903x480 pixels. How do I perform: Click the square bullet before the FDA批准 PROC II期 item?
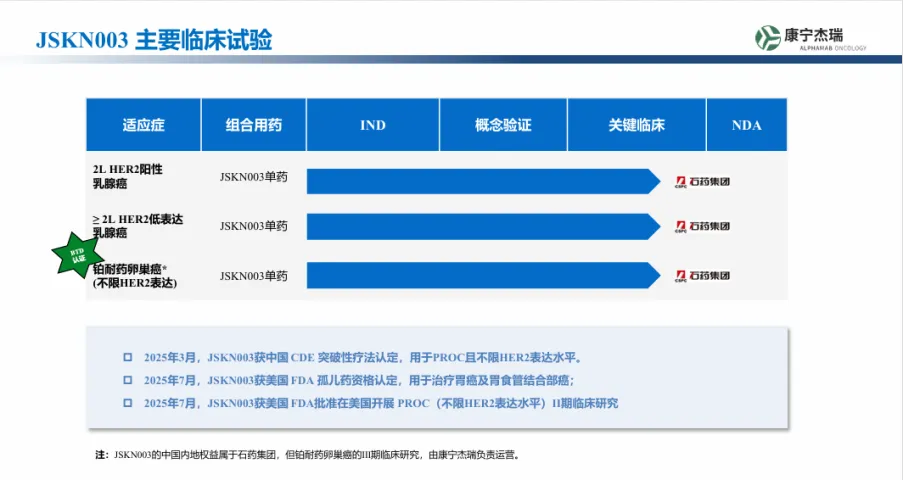[127, 403]
